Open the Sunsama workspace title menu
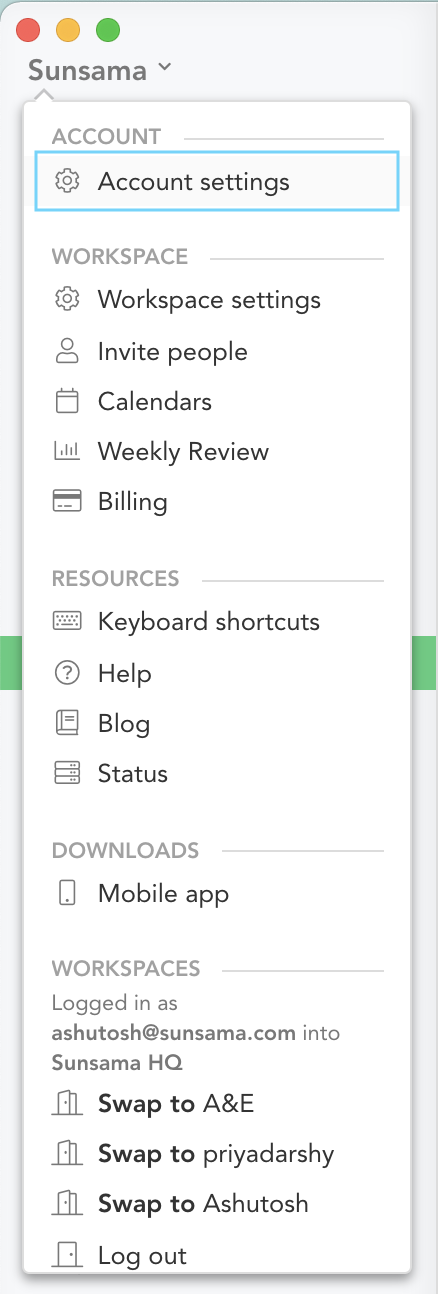 [x=87, y=70]
